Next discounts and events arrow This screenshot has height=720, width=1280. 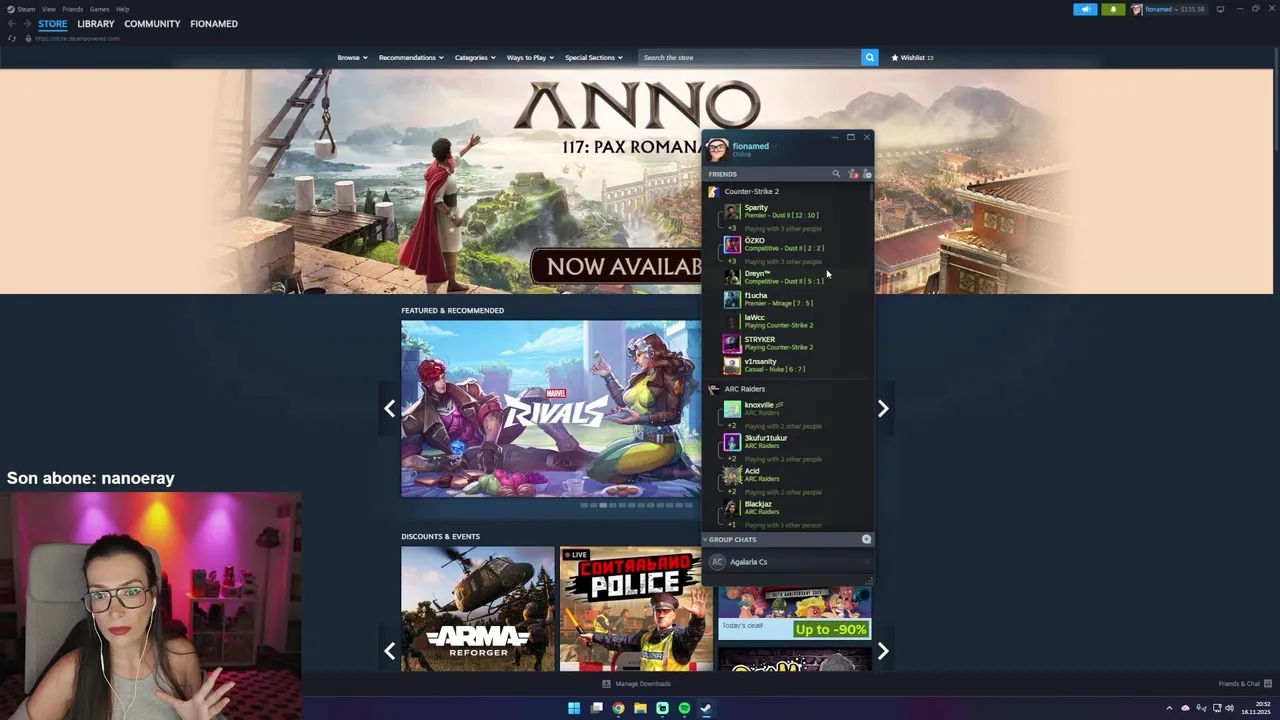click(883, 651)
